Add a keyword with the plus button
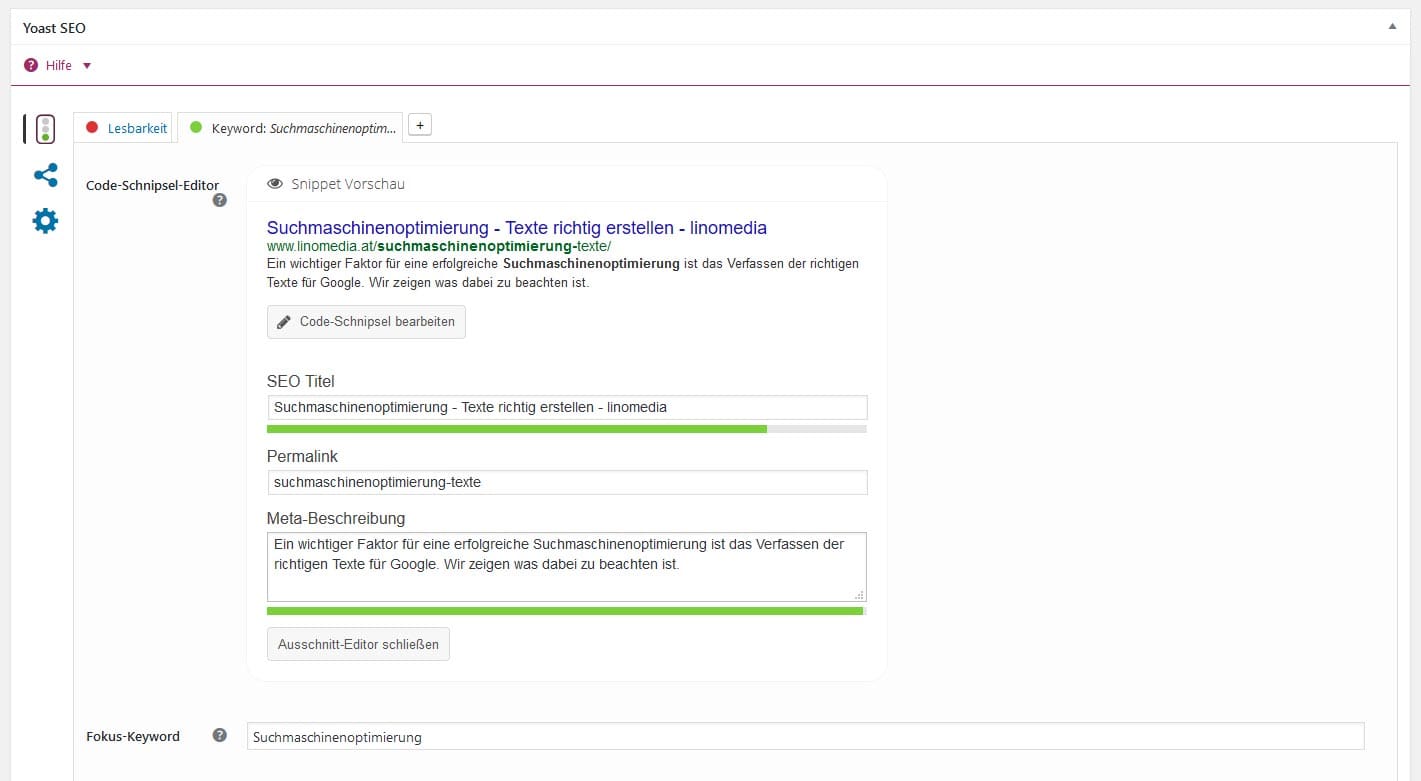This screenshot has height=781, width=1421. 420,125
